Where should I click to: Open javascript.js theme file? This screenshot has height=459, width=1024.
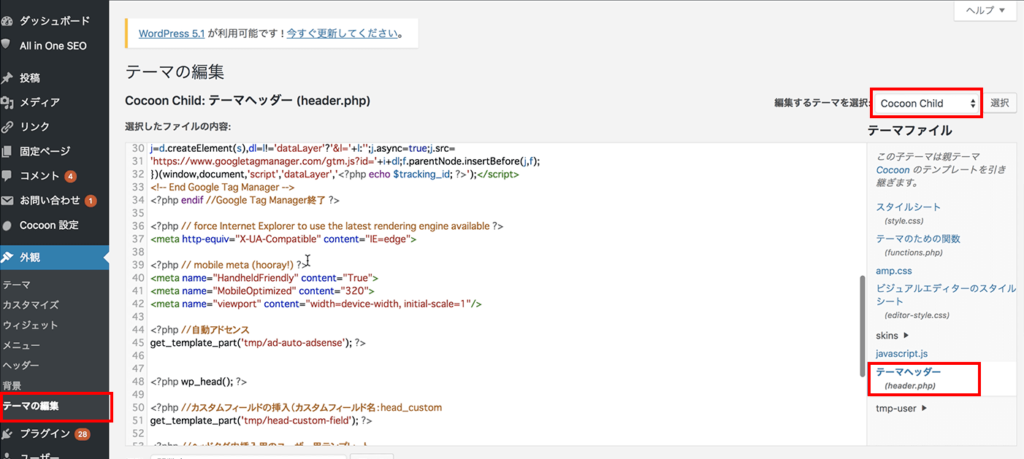901,353
